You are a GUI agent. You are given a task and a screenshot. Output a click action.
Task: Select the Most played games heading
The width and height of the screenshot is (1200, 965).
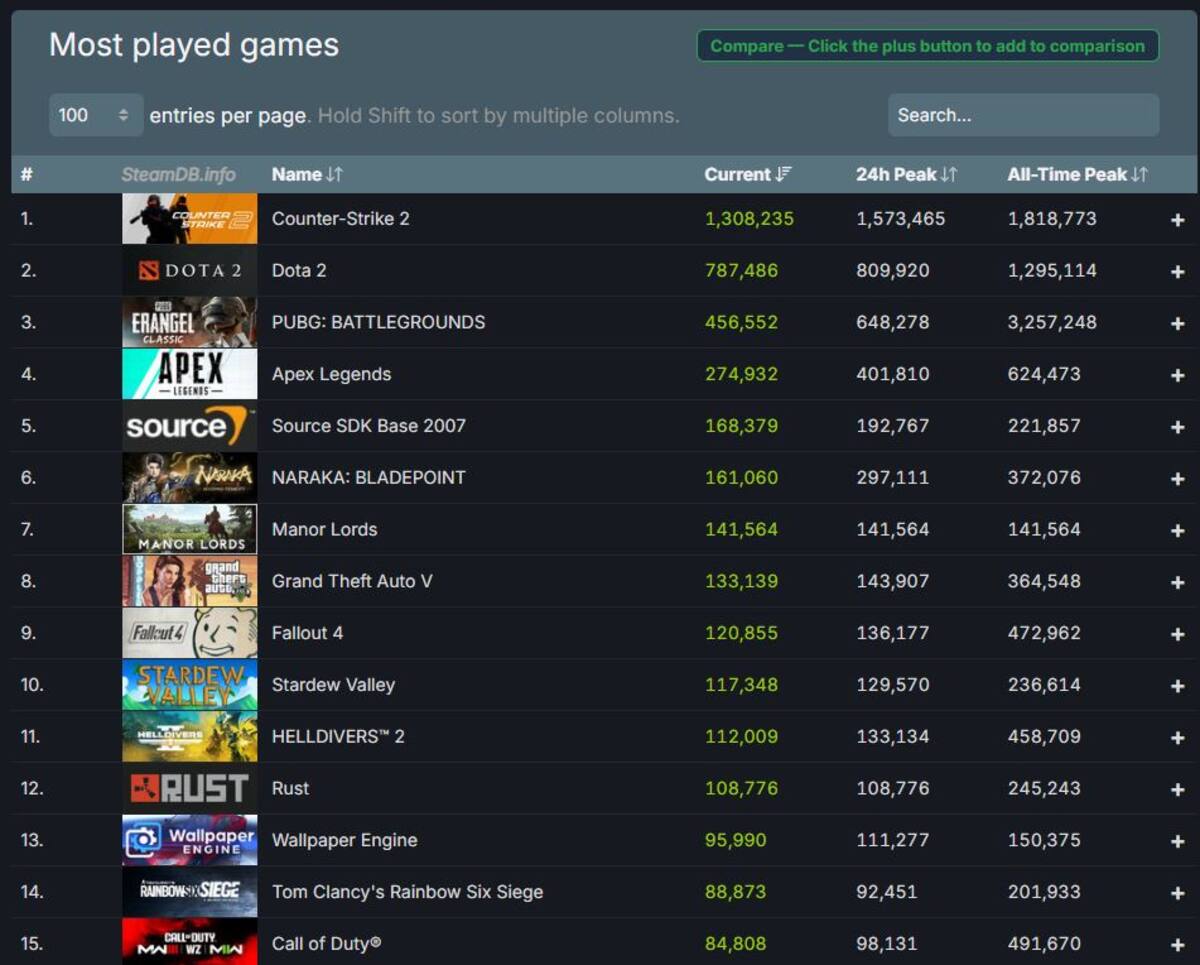(x=194, y=46)
